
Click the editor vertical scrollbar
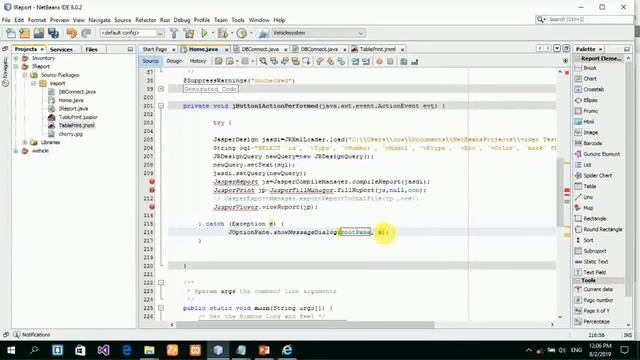tap(560, 192)
